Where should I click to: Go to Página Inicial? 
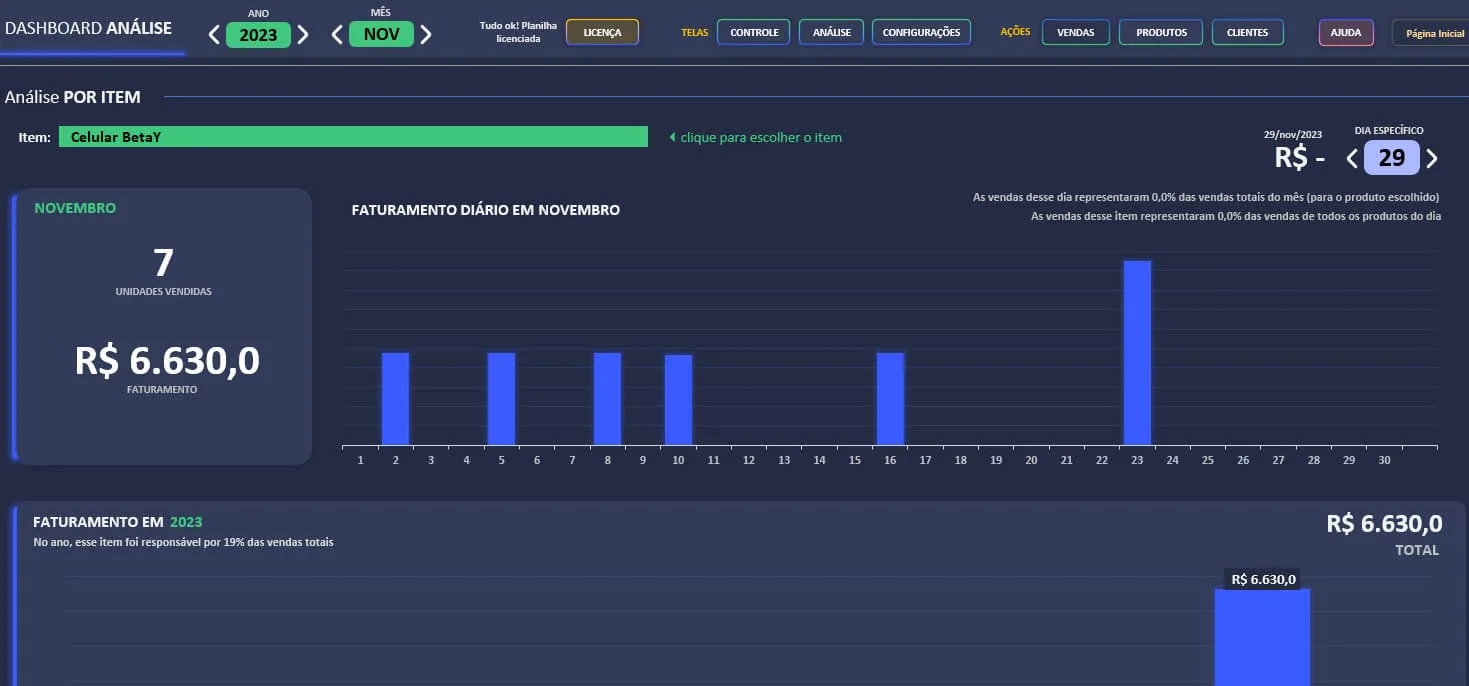[x=1433, y=33]
